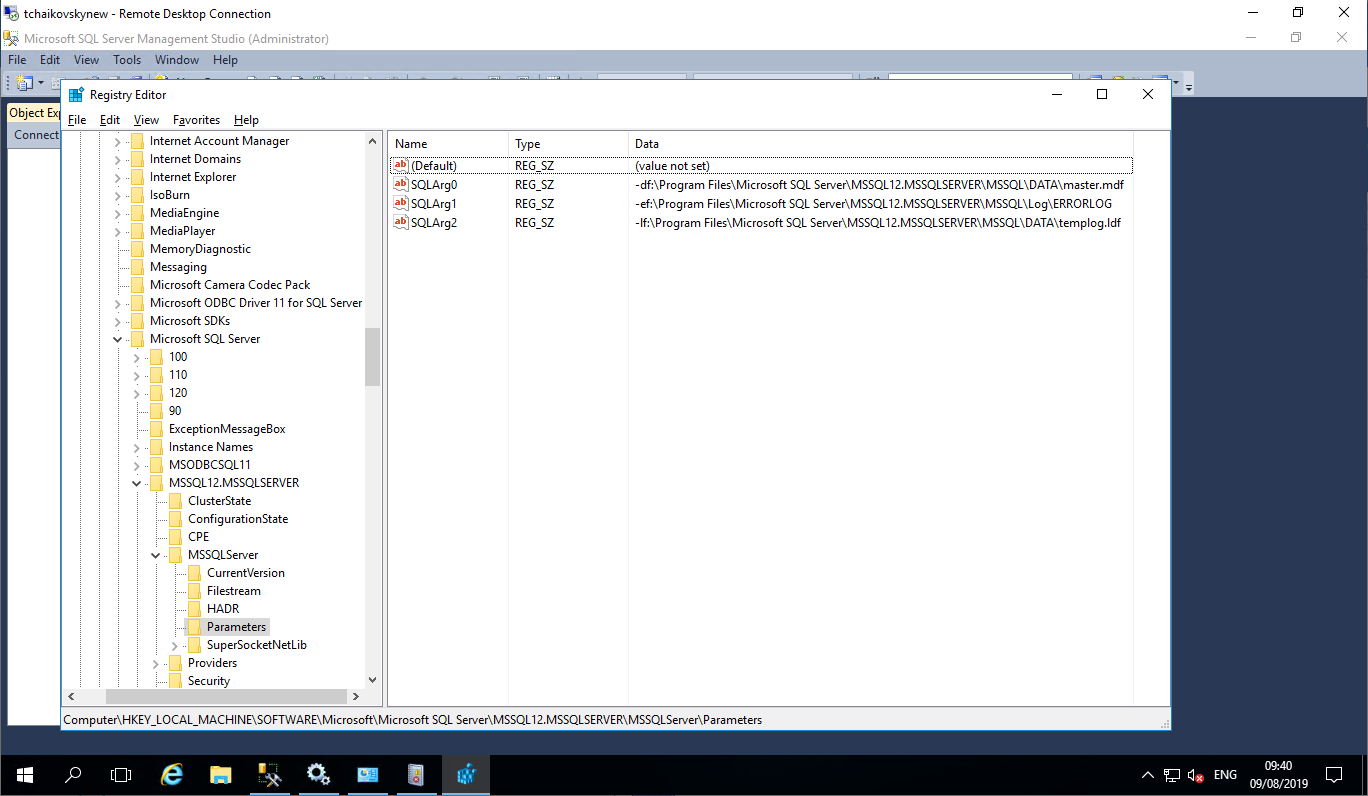
Task: Open SQL Server Management Studio taskbar icon
Action: [270, 774]
